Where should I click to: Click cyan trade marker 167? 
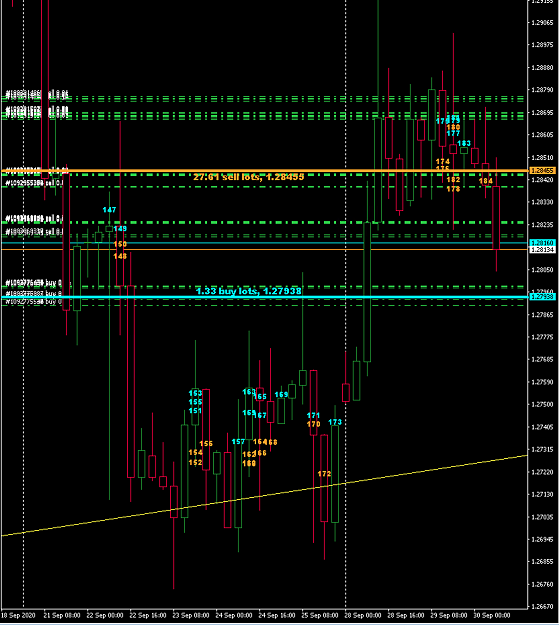point(260,415)
